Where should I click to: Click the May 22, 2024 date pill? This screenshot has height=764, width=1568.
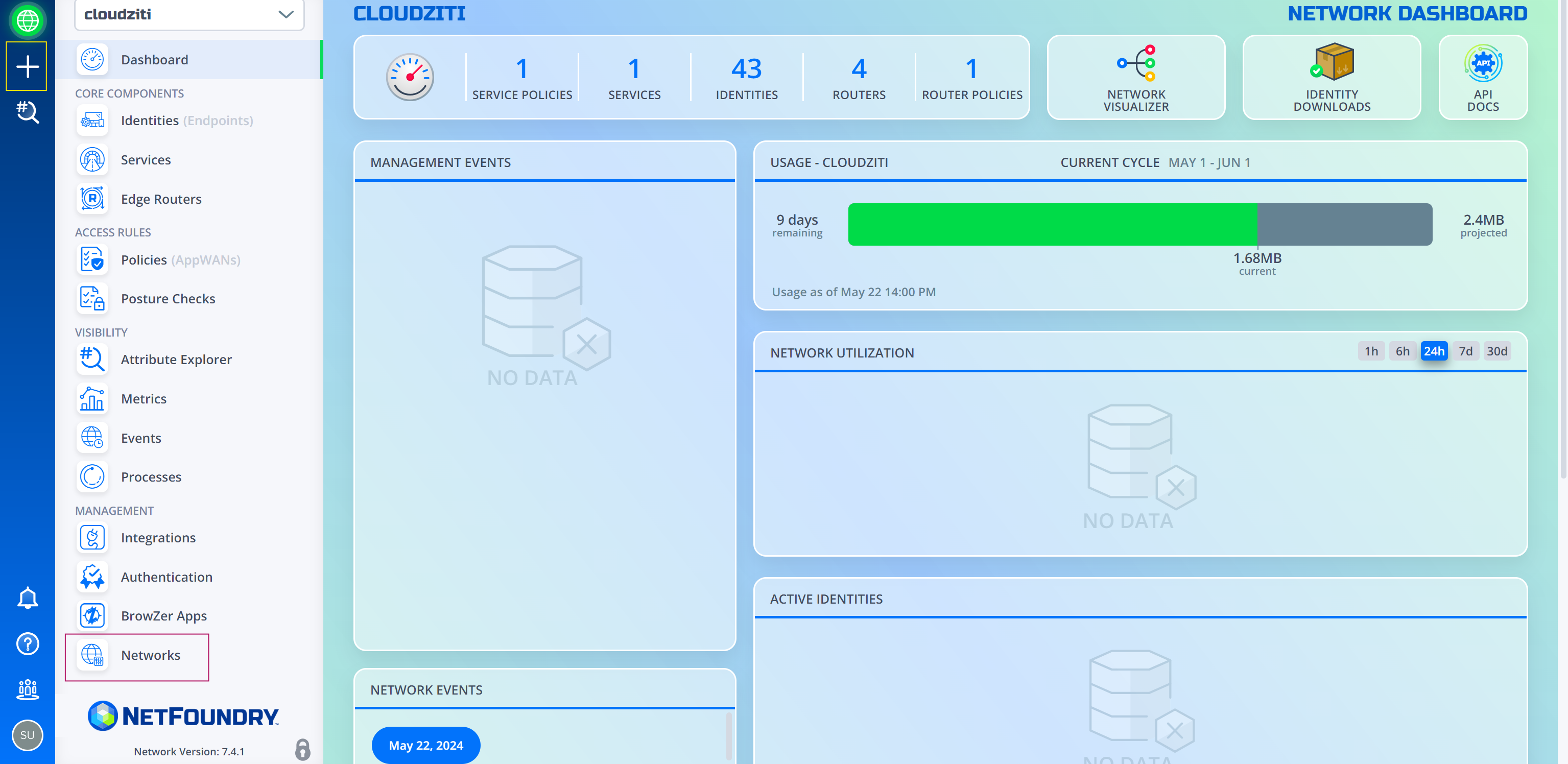click(x=425, y=745)
